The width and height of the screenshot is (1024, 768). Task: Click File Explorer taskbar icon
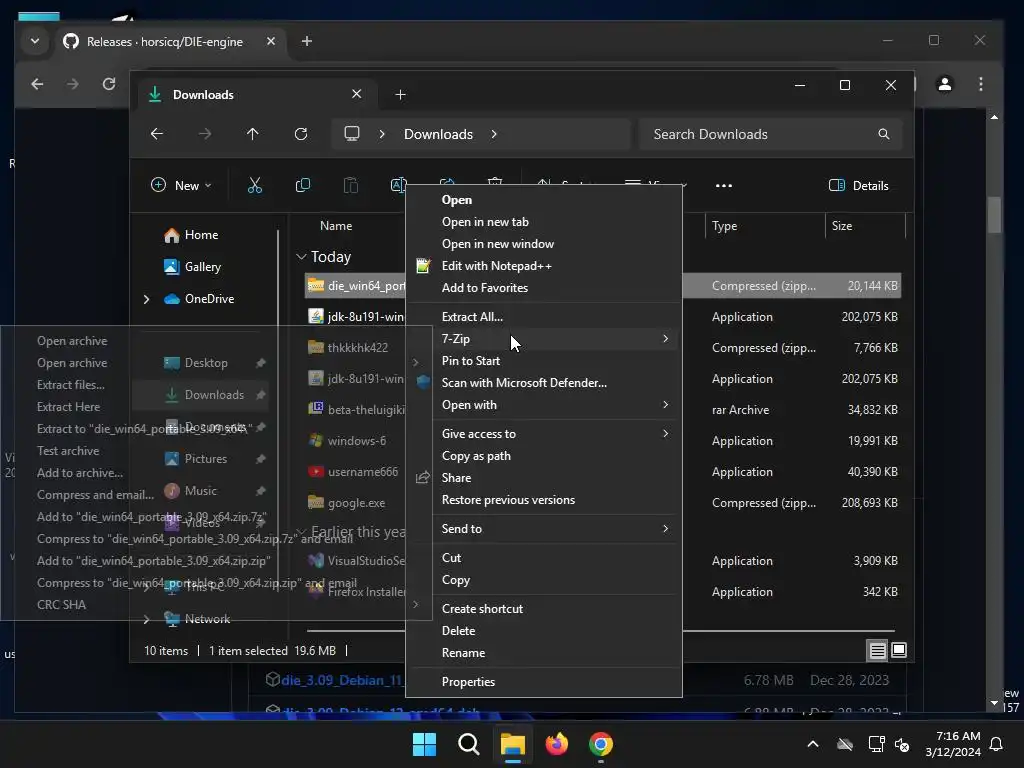point(513,744)
